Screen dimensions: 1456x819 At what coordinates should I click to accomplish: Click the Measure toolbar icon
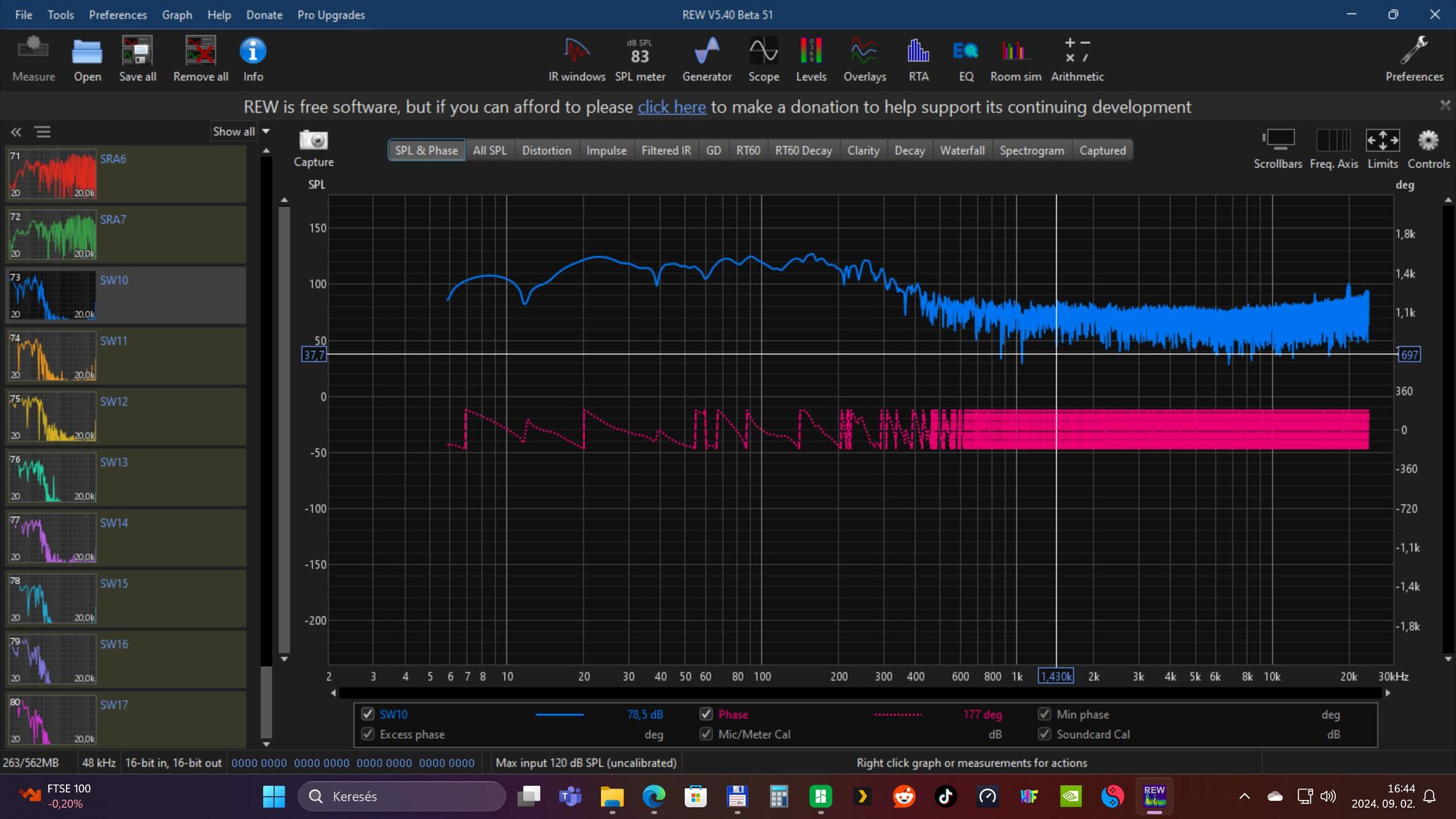[x=33, y=59]
